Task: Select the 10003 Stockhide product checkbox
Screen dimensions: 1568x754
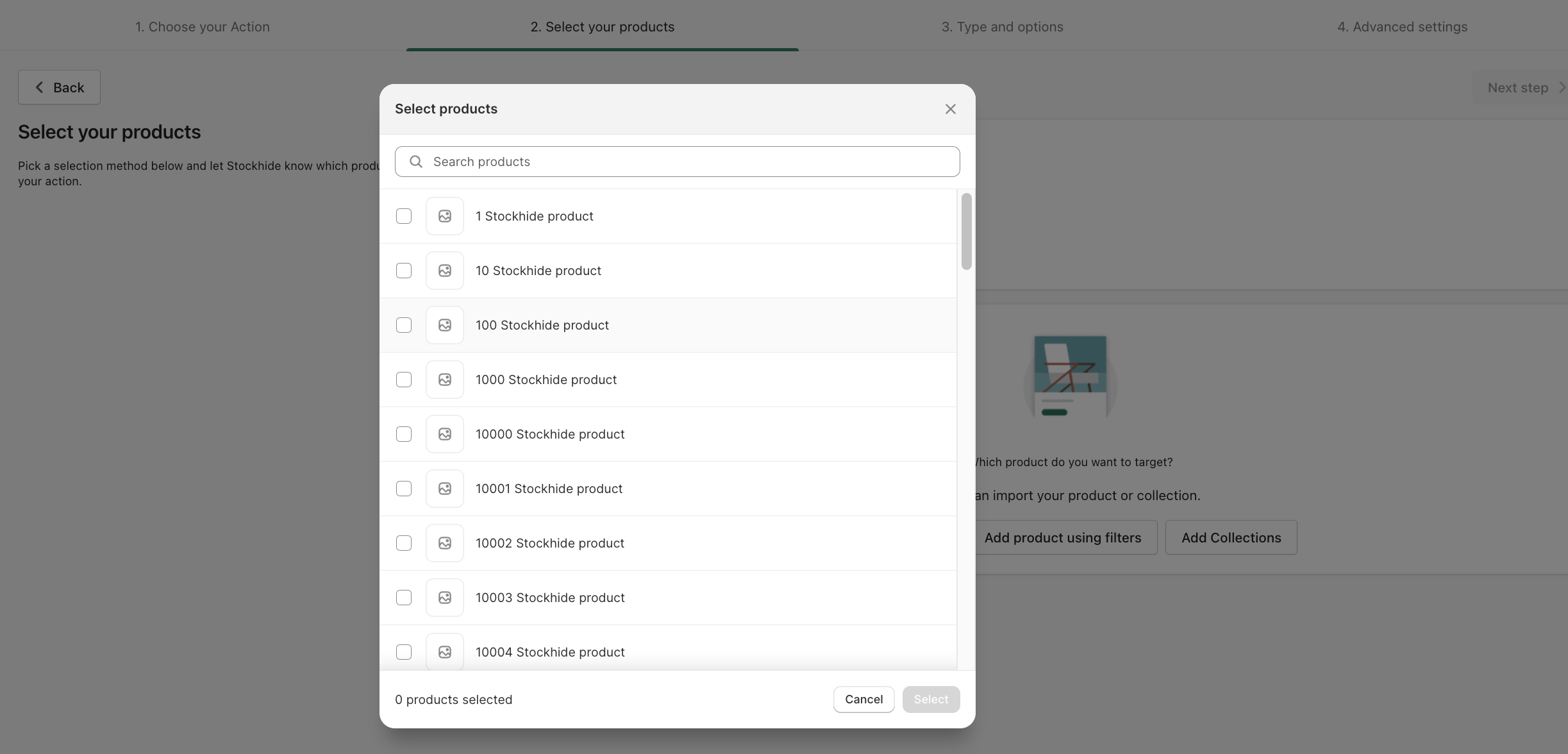Action: coord(404,598)
